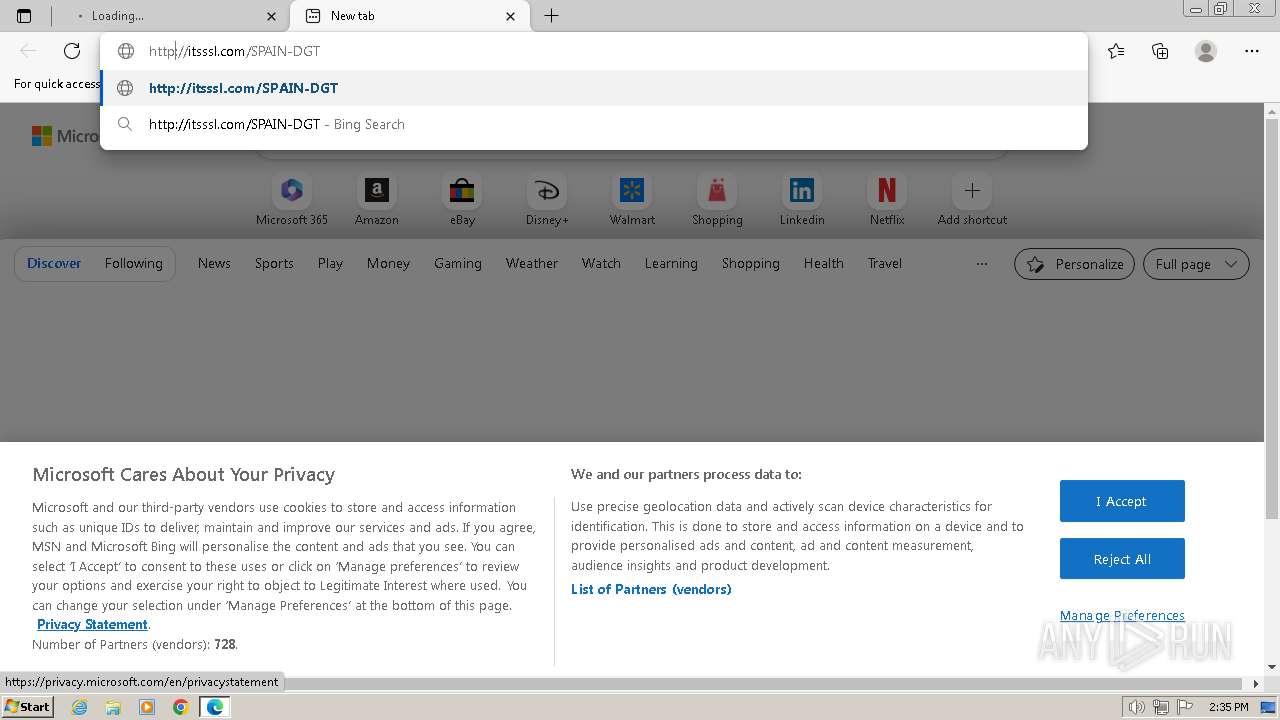The width and height of the screenshot is (1280, 720).
Task: Click the Add shortcut plus tile
Action: point(972,200)
